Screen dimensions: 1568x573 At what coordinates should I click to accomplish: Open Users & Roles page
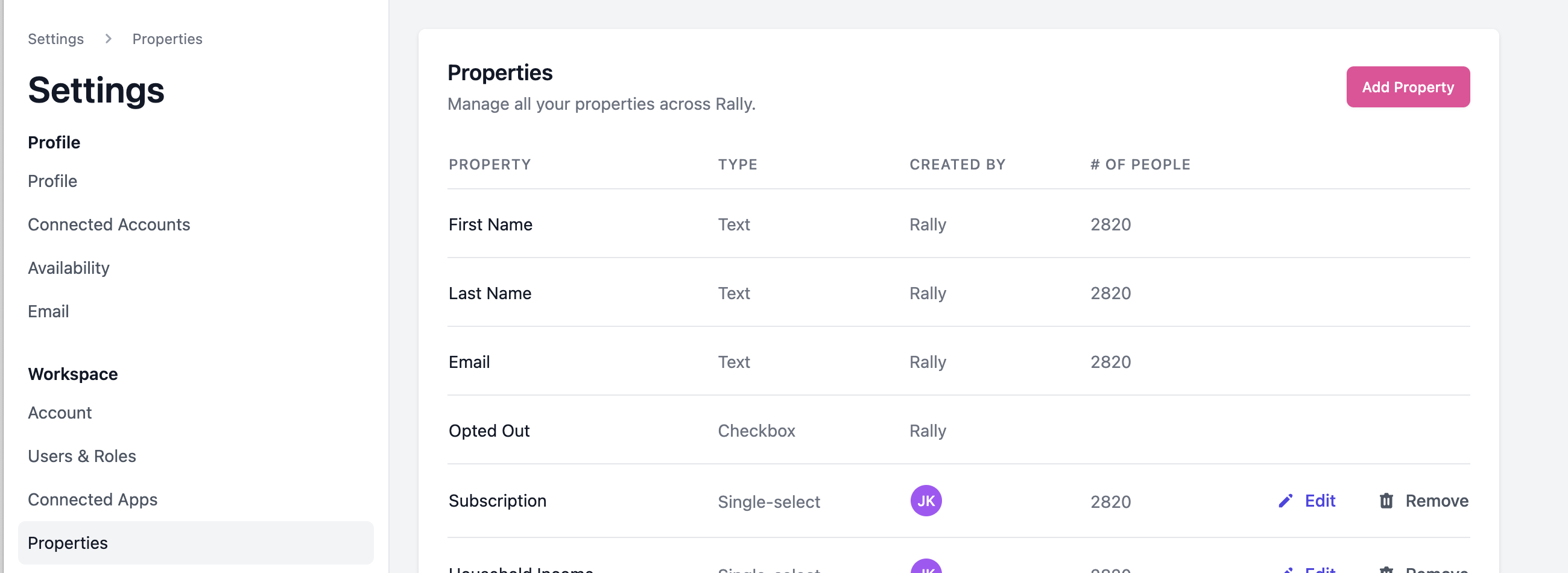(x=81, y=456)
